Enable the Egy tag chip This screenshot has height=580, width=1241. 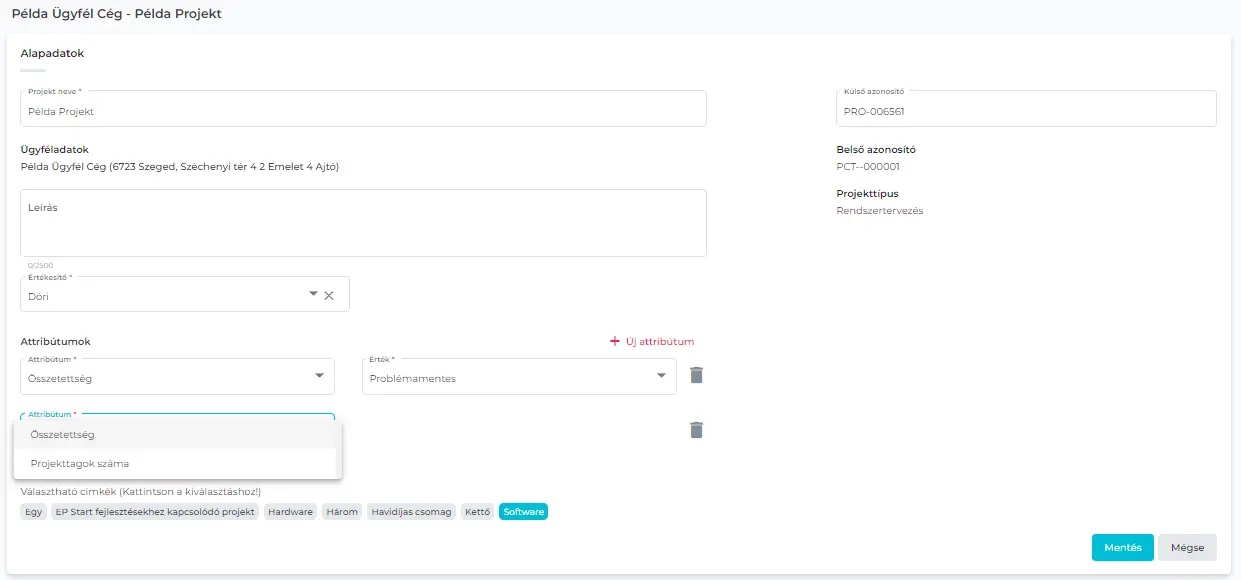point(33,512)
